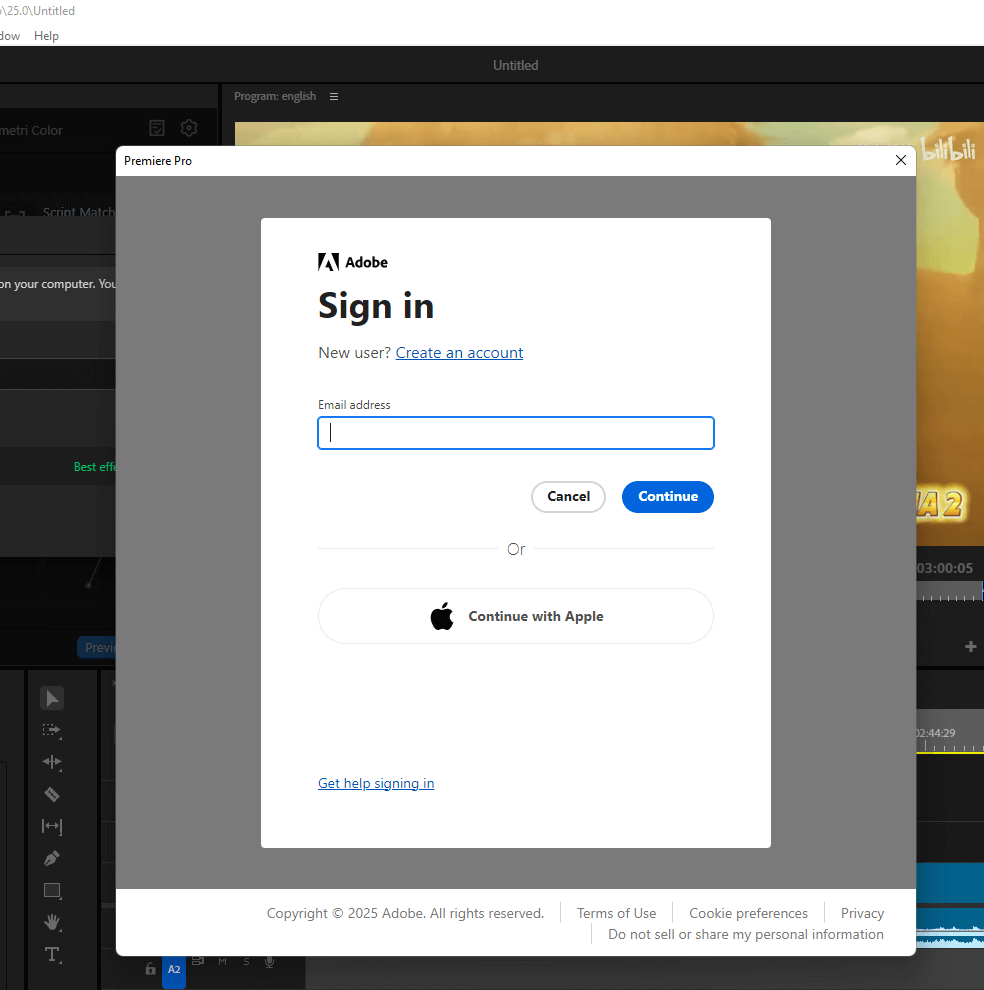
Task: Select the Track Select Forward tool
Action: coord(52,731)
